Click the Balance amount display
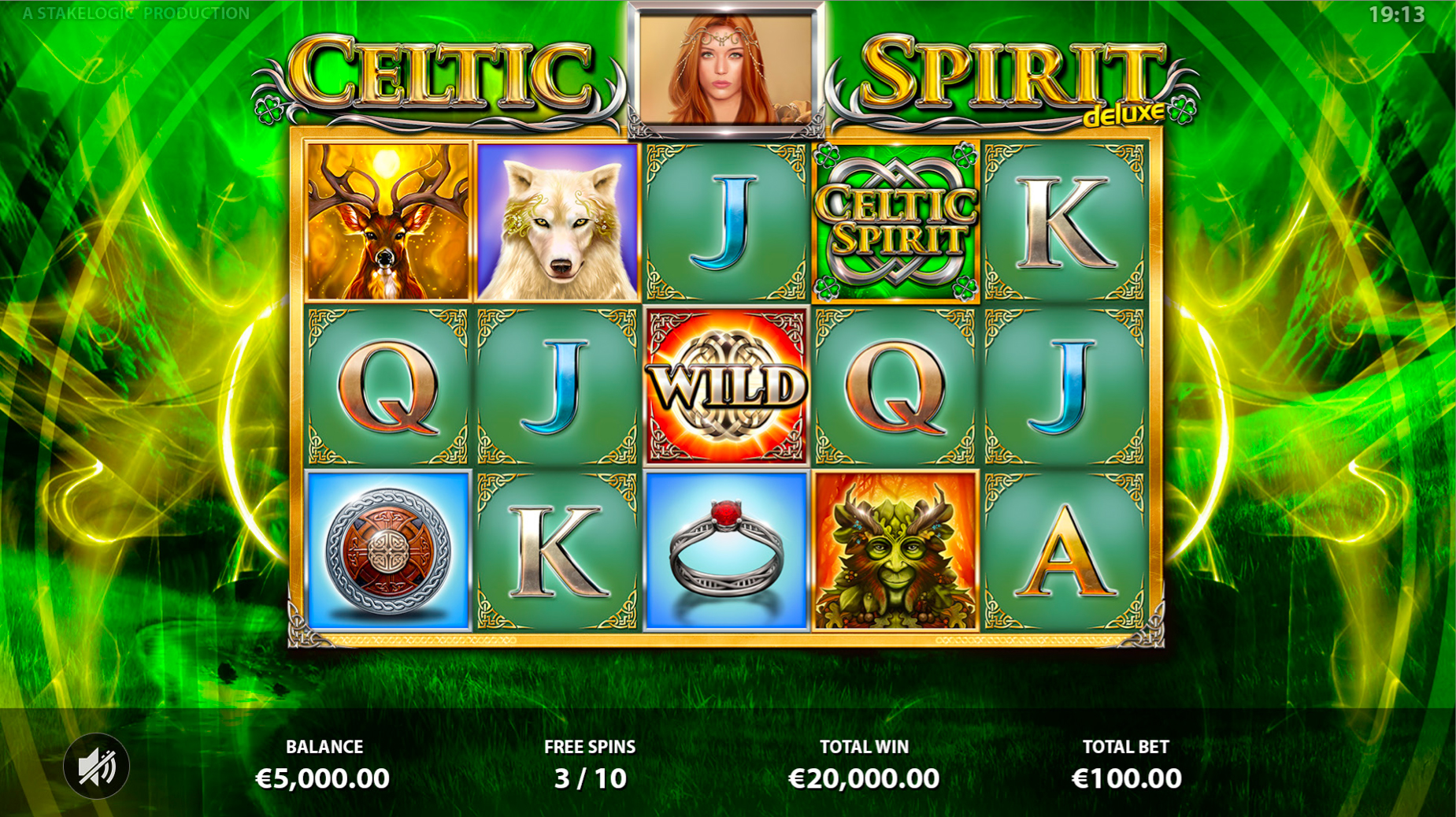1456x817 pixels. (x=323, y=778)
